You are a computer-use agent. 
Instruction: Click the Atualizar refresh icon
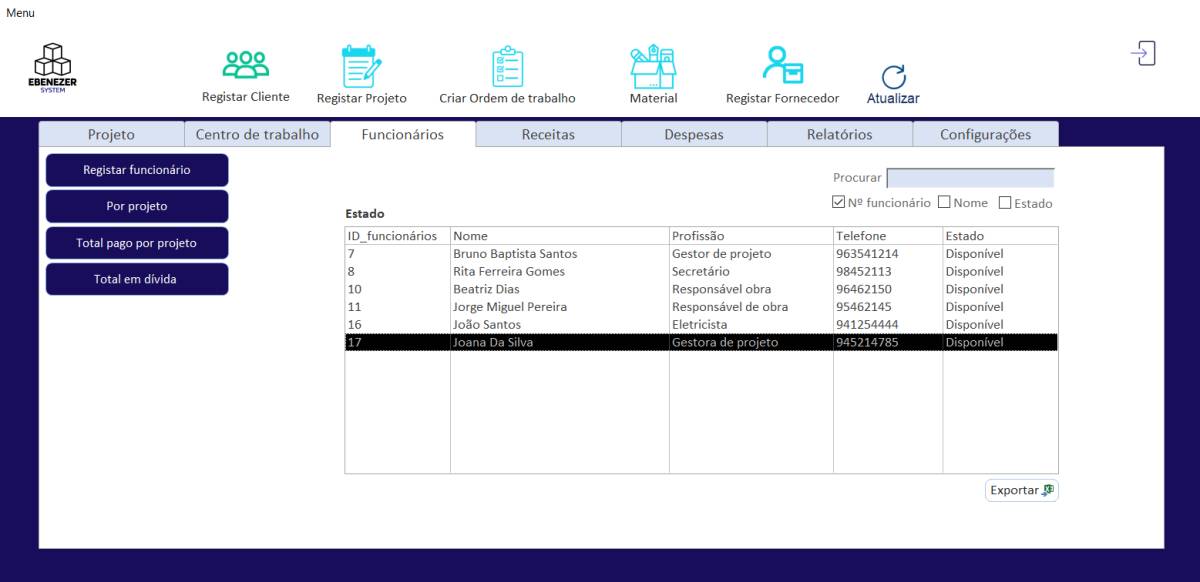[892, 77]
